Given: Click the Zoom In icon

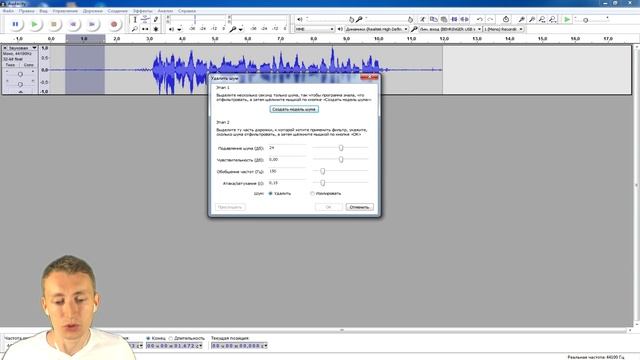Looking at the screenshot, I should [x=522, y=19].
